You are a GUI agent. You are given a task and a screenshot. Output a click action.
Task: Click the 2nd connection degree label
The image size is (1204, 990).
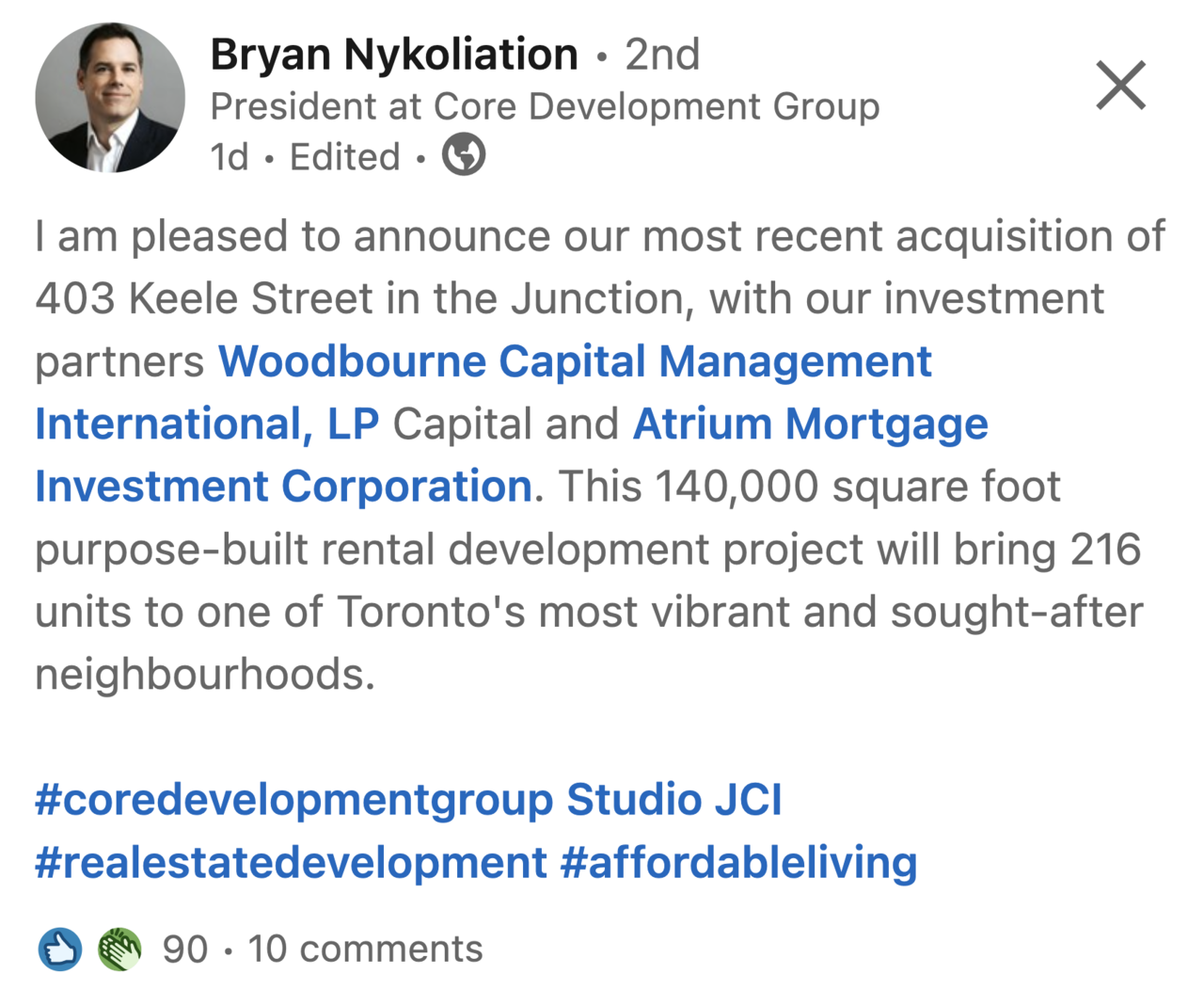coord(662,54)
